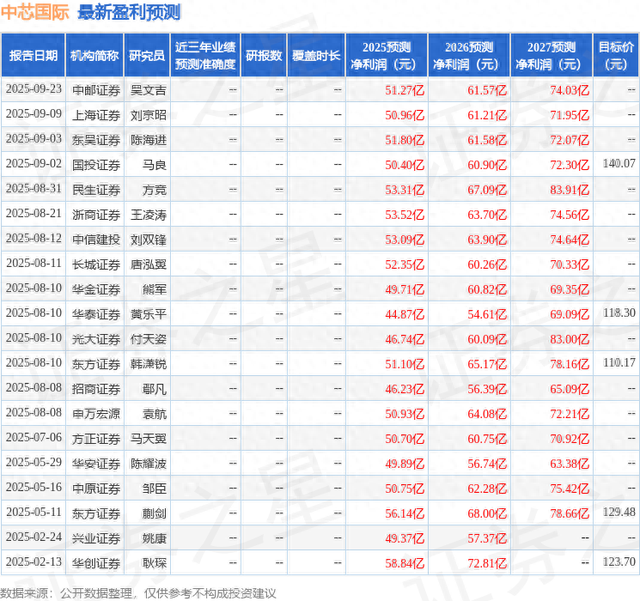The height and width of the screenshot is (601, 640).
Task: Select the date 2025-08-31 cell
Action: tap(33, 189)
